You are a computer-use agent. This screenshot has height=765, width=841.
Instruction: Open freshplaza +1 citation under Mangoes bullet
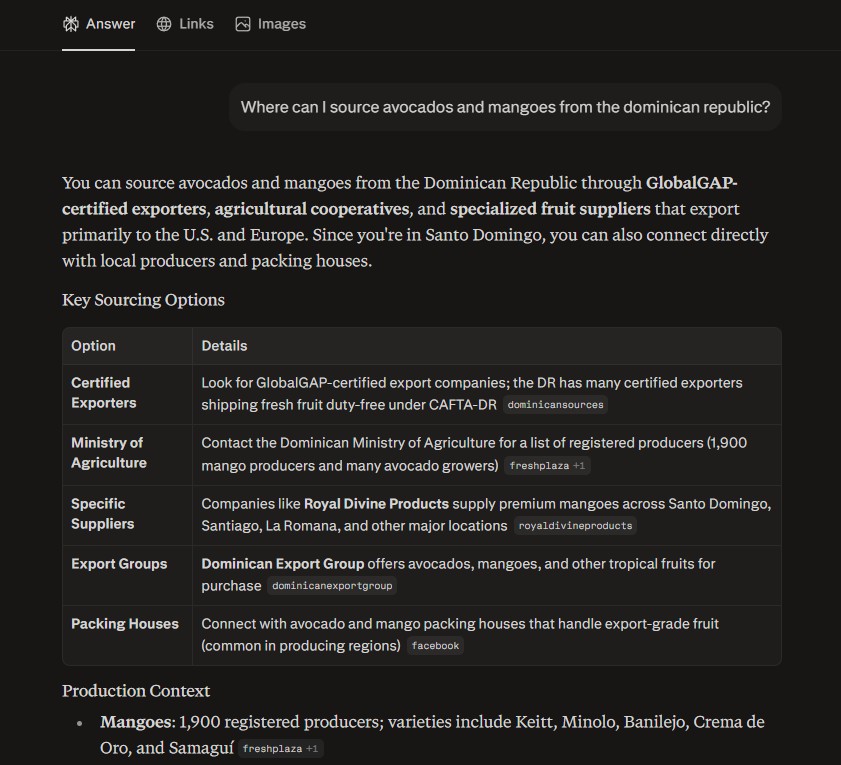tap(280, 748)
